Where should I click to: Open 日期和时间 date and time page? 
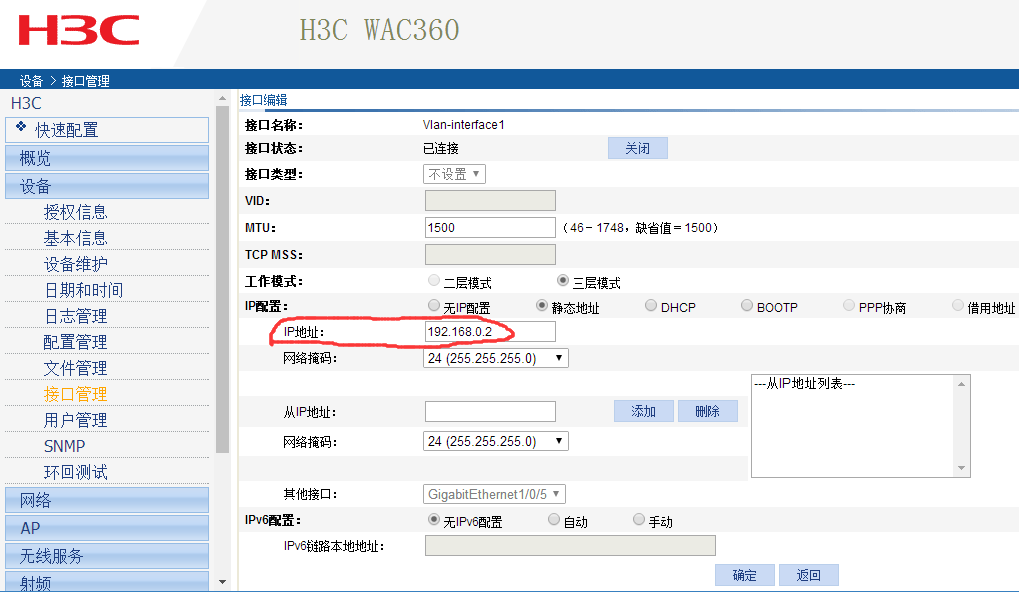tap(84, 290)
